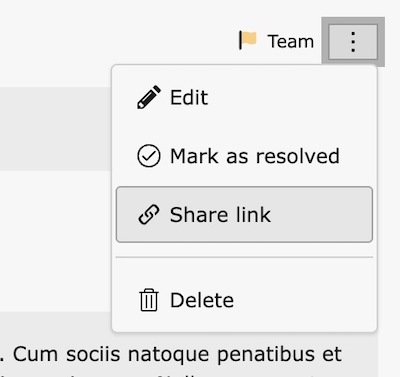Choose the Edit menu entry

[x=244, y=97]
